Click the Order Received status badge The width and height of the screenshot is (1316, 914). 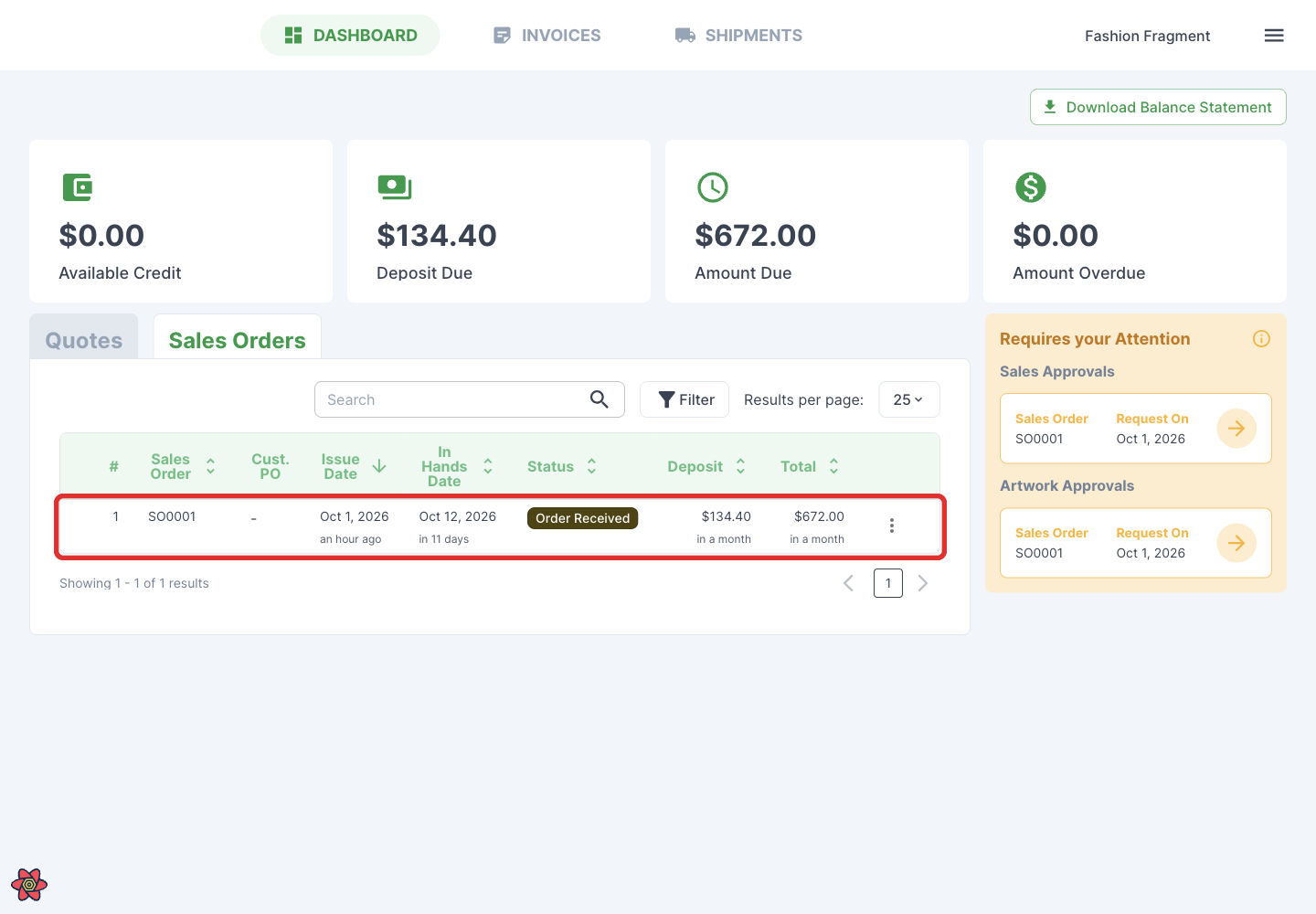click(x=582, y=518)
